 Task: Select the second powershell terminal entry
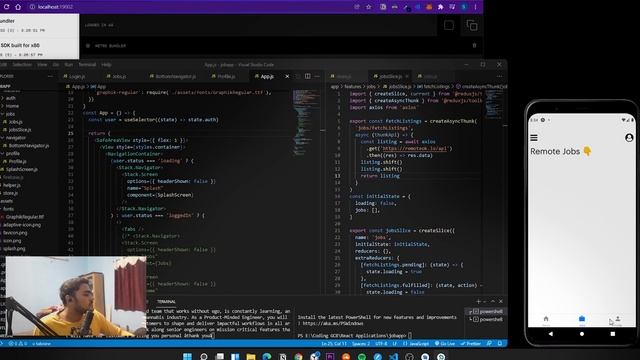487,319
